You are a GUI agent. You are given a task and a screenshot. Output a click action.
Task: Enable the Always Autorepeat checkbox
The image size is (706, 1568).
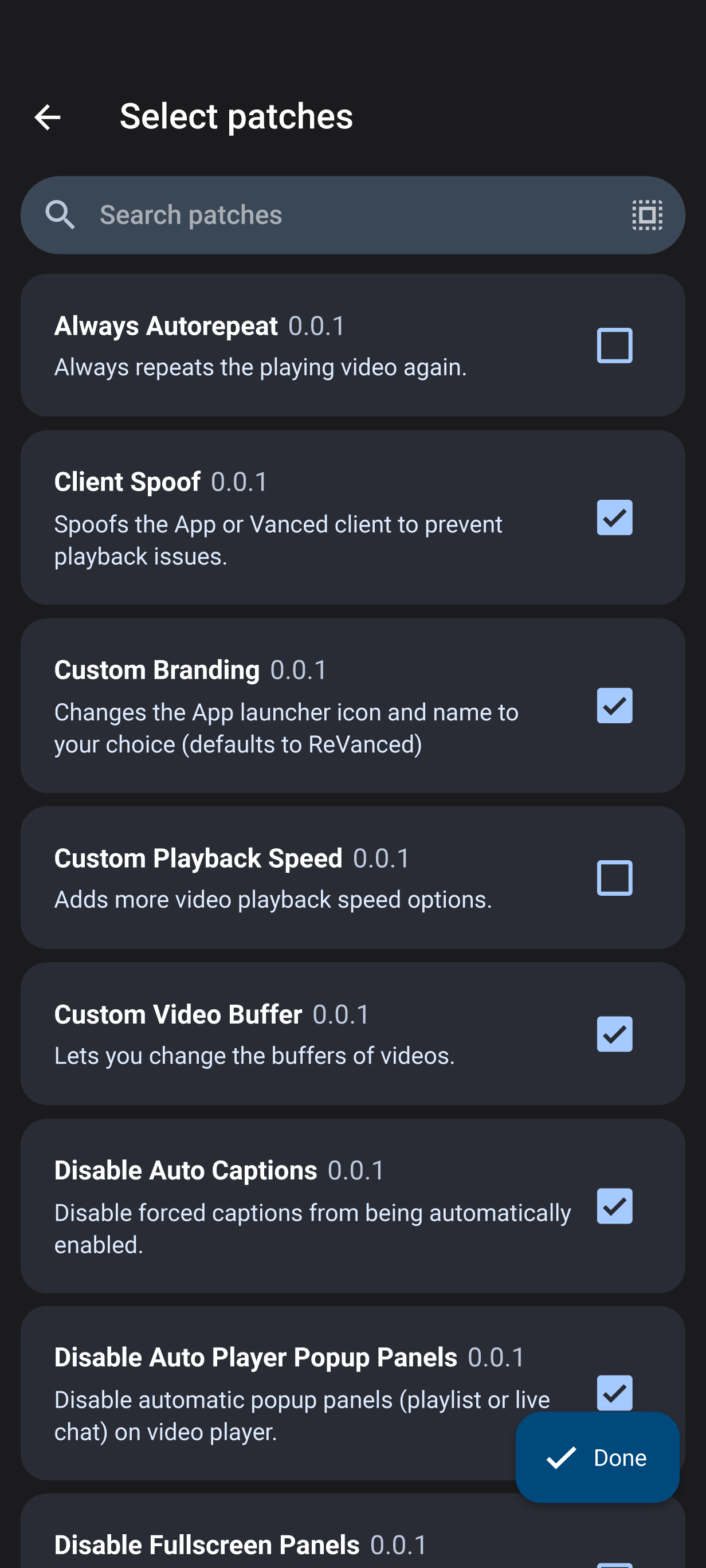pyautogui.click(x=614, y=345)
